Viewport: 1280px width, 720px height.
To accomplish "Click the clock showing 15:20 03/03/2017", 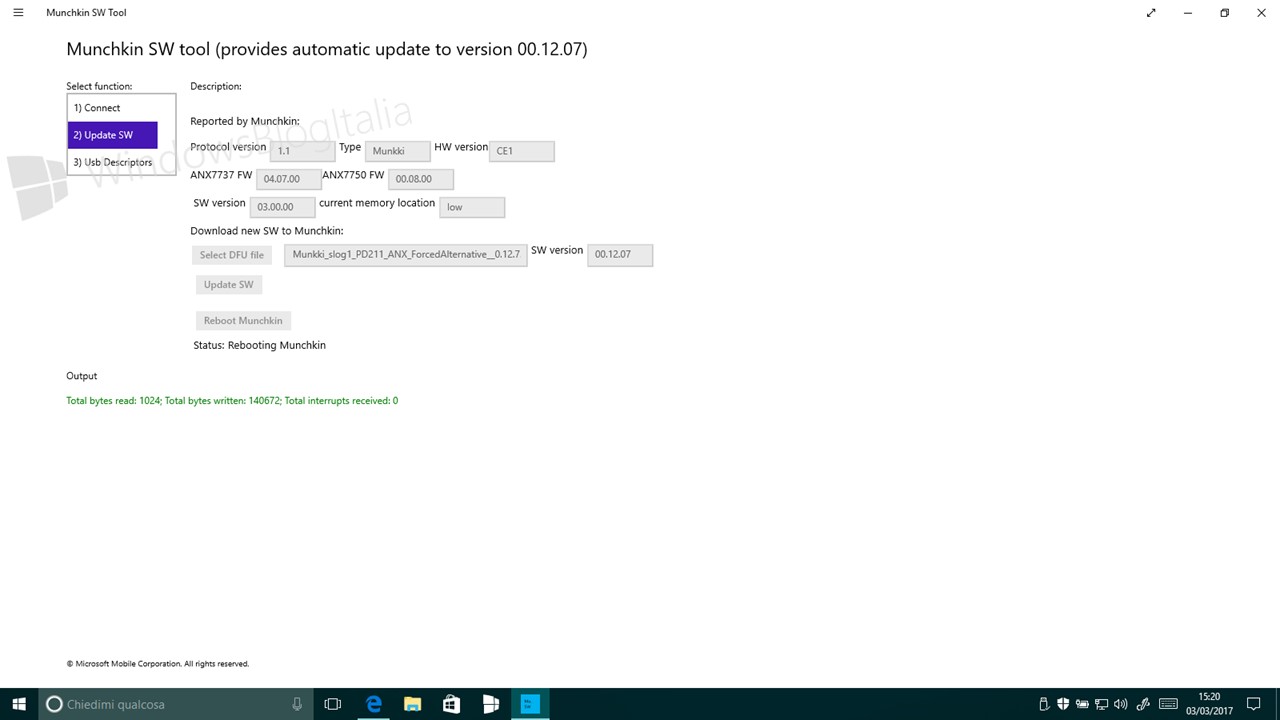I will [x=1209, y=704].
